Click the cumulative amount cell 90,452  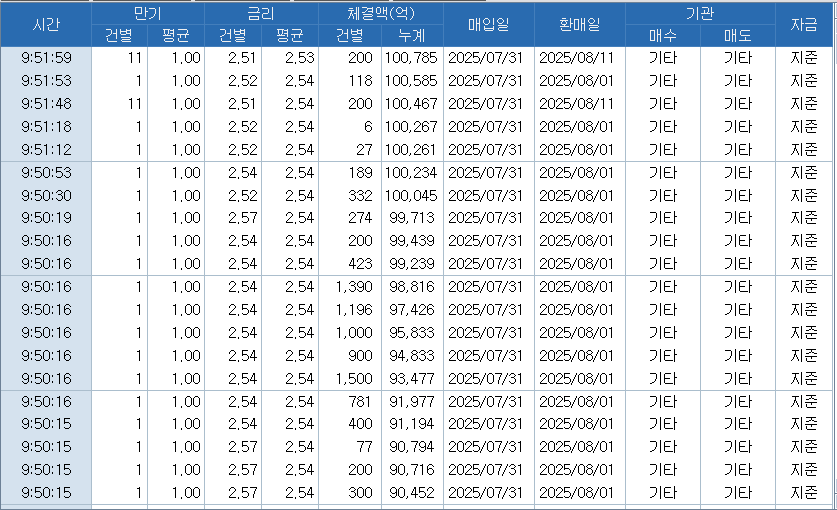tap(411, 492)
